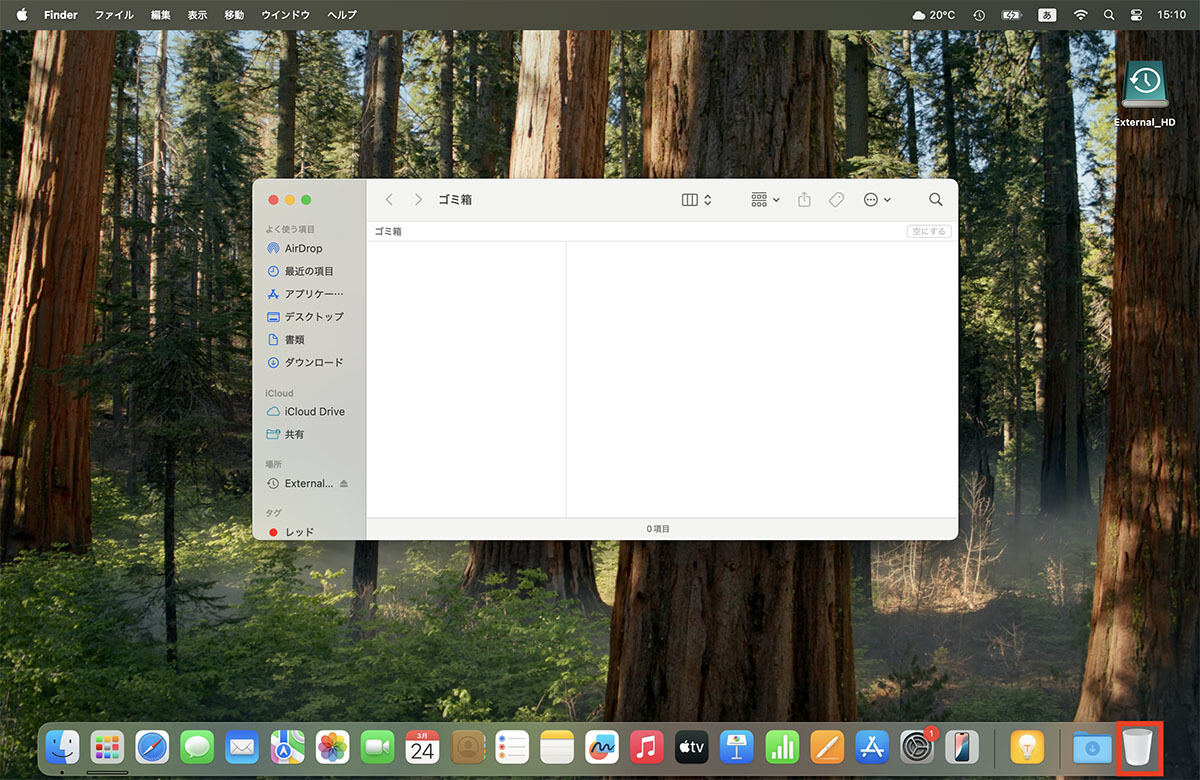Open Mail from the Dock

(x=242, y=746)
